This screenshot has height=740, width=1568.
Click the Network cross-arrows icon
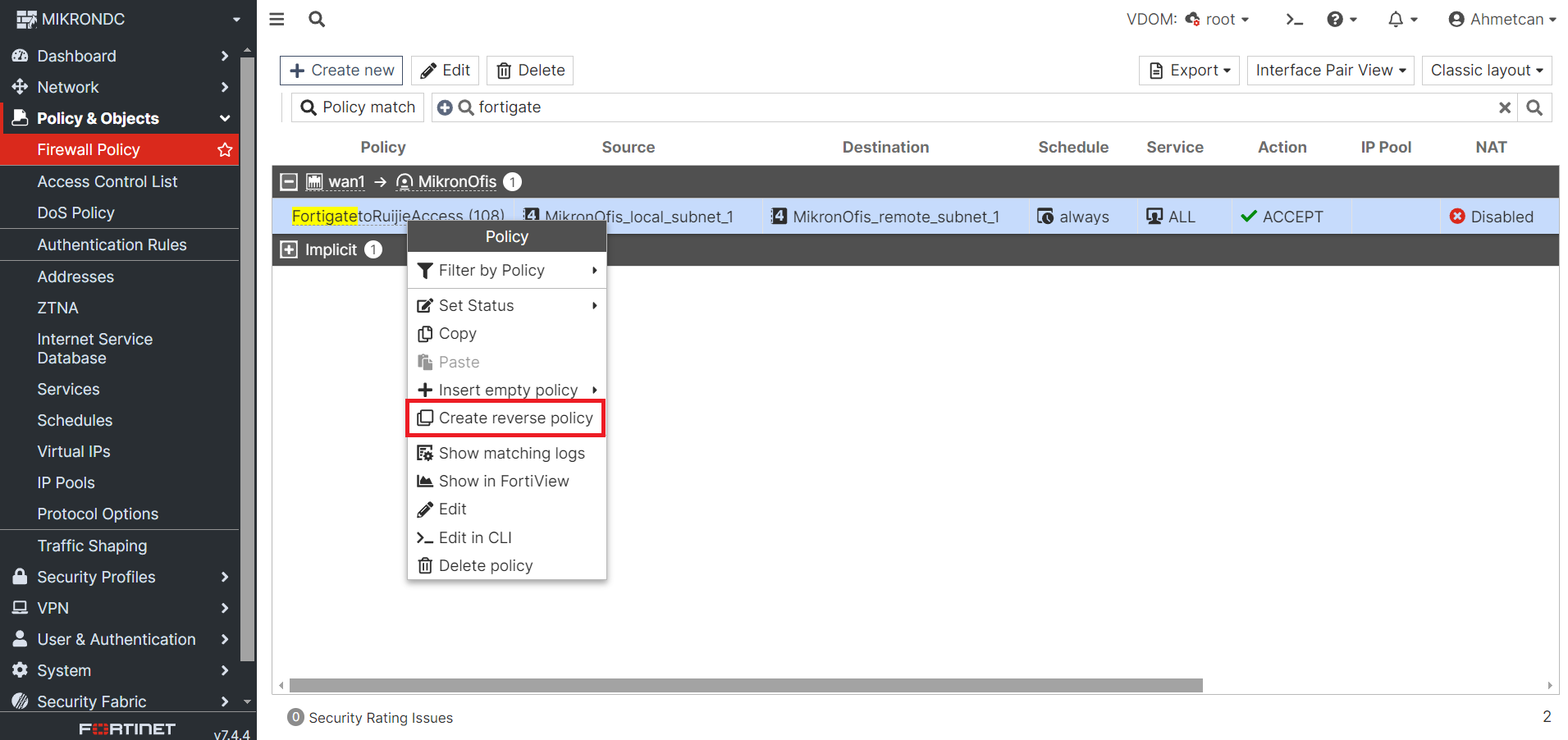(x=21, y=87)
